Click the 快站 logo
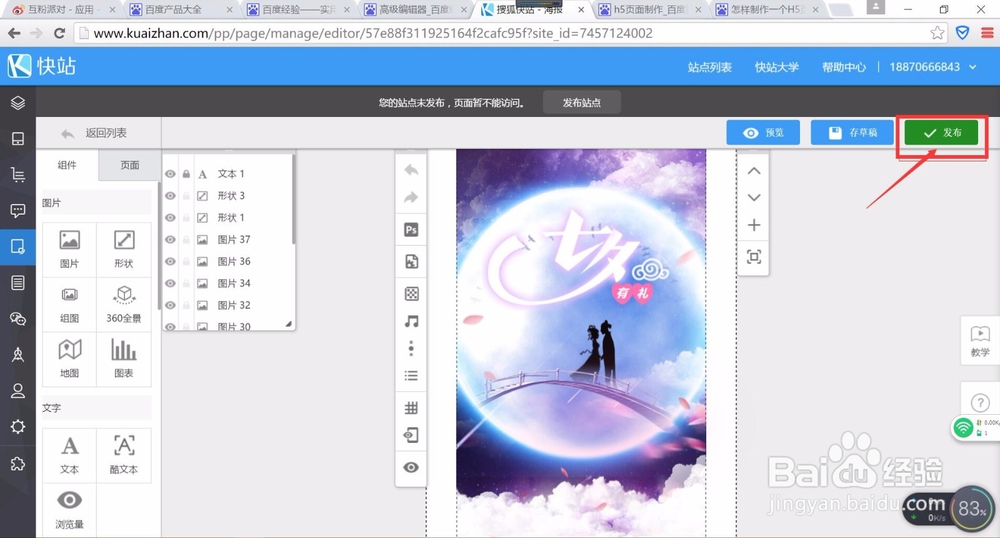This screenshot has height=538, width=1000. 42,66
